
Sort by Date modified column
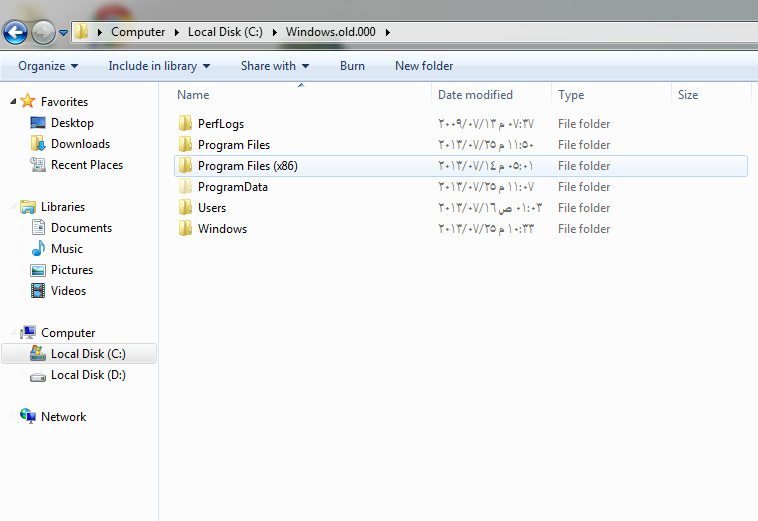475,95
